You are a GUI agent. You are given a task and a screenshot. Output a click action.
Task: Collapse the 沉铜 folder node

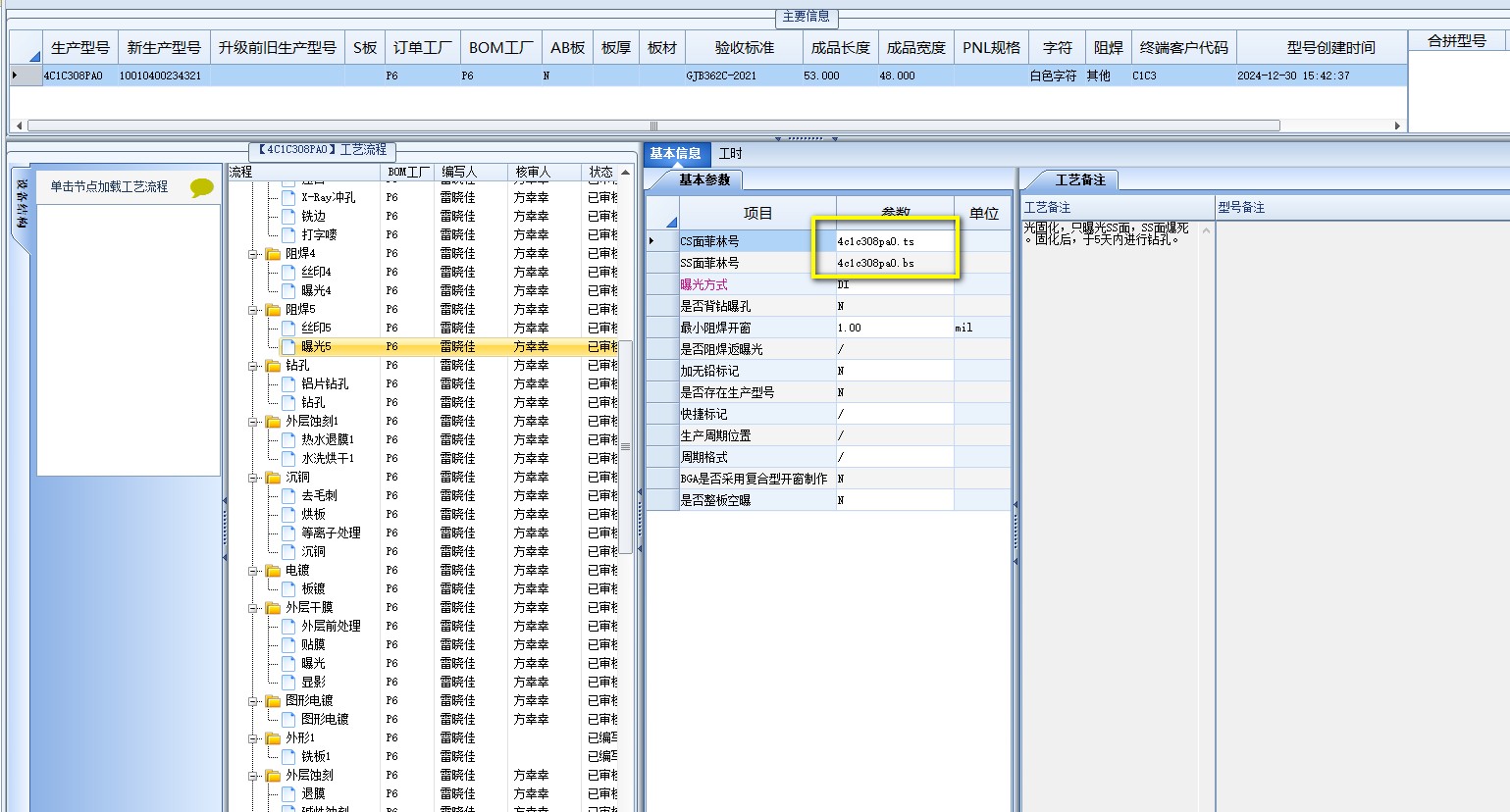click(254, 478)
